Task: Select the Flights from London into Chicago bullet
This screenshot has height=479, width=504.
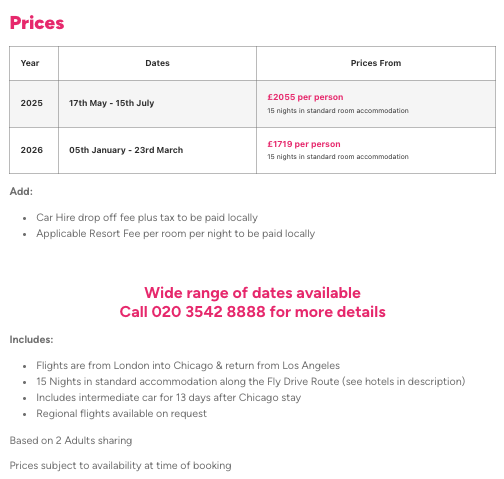Action: click(188, 365)
